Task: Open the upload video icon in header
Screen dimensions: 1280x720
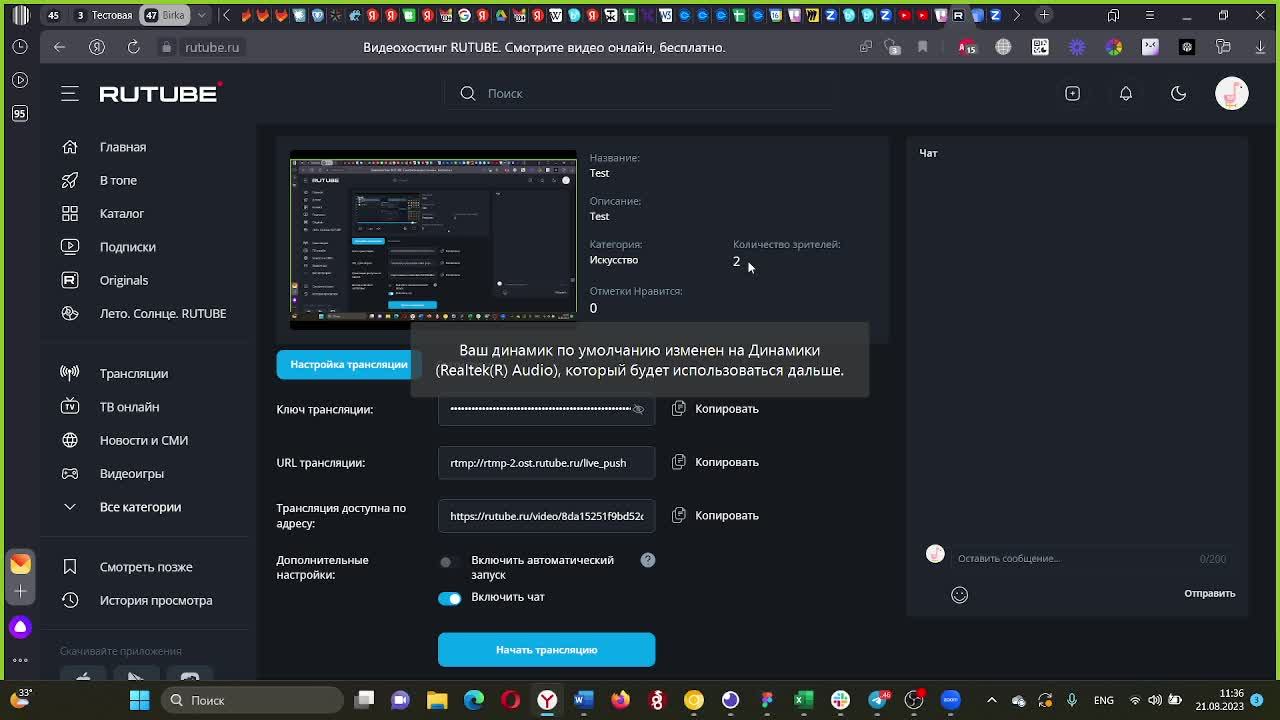Action: (x=1072, y=93)
